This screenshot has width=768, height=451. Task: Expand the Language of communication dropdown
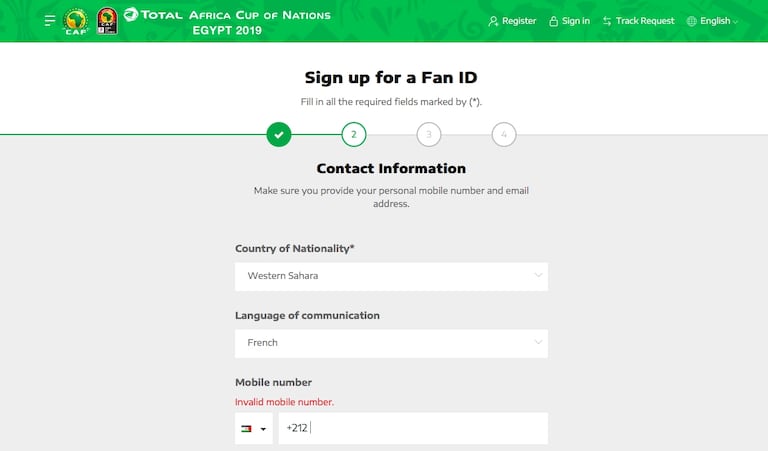[391, 343]
